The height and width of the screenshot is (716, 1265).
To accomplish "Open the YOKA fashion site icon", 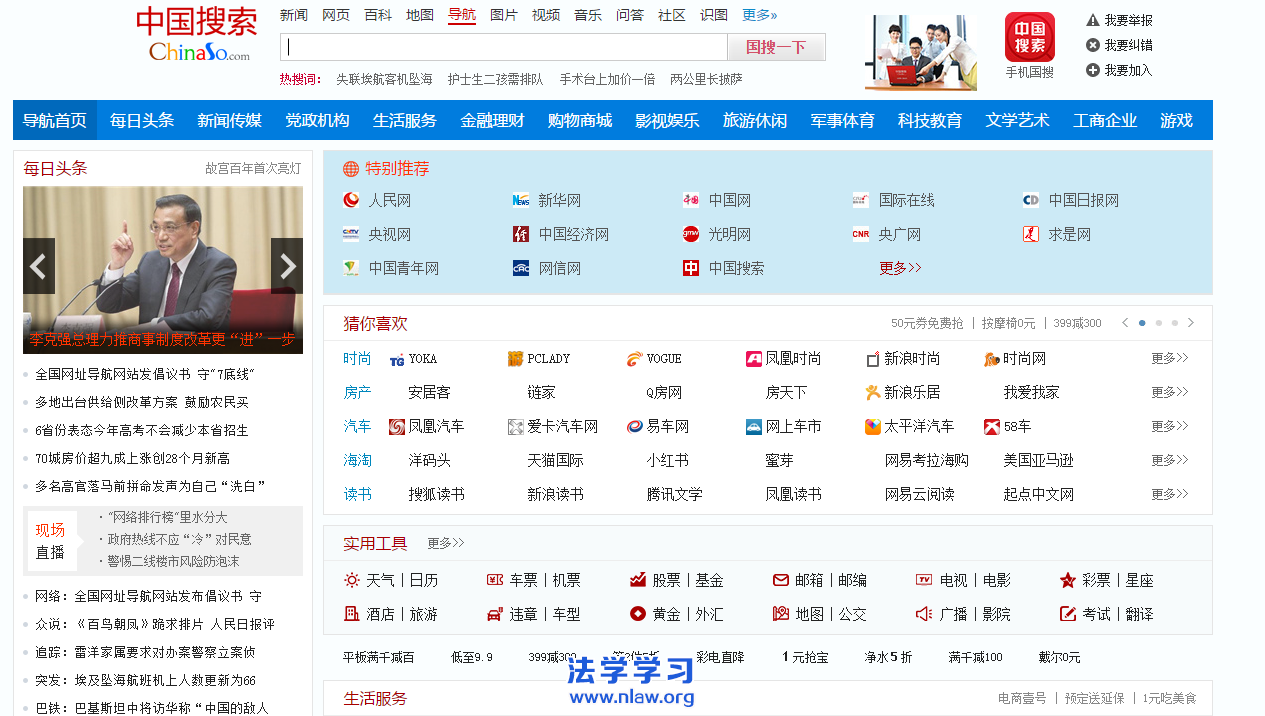I will [x=397, y=359].
